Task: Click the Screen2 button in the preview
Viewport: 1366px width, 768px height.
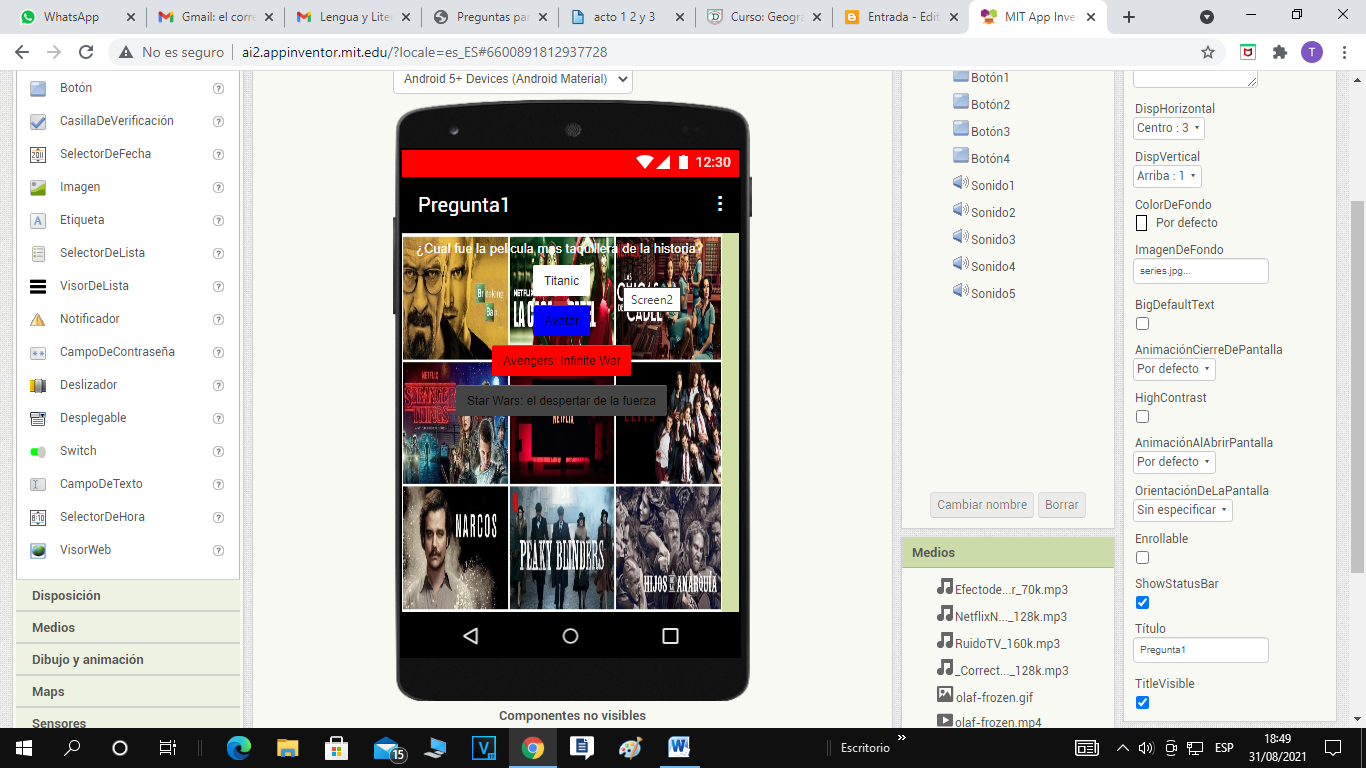Action: coord(652,300)
